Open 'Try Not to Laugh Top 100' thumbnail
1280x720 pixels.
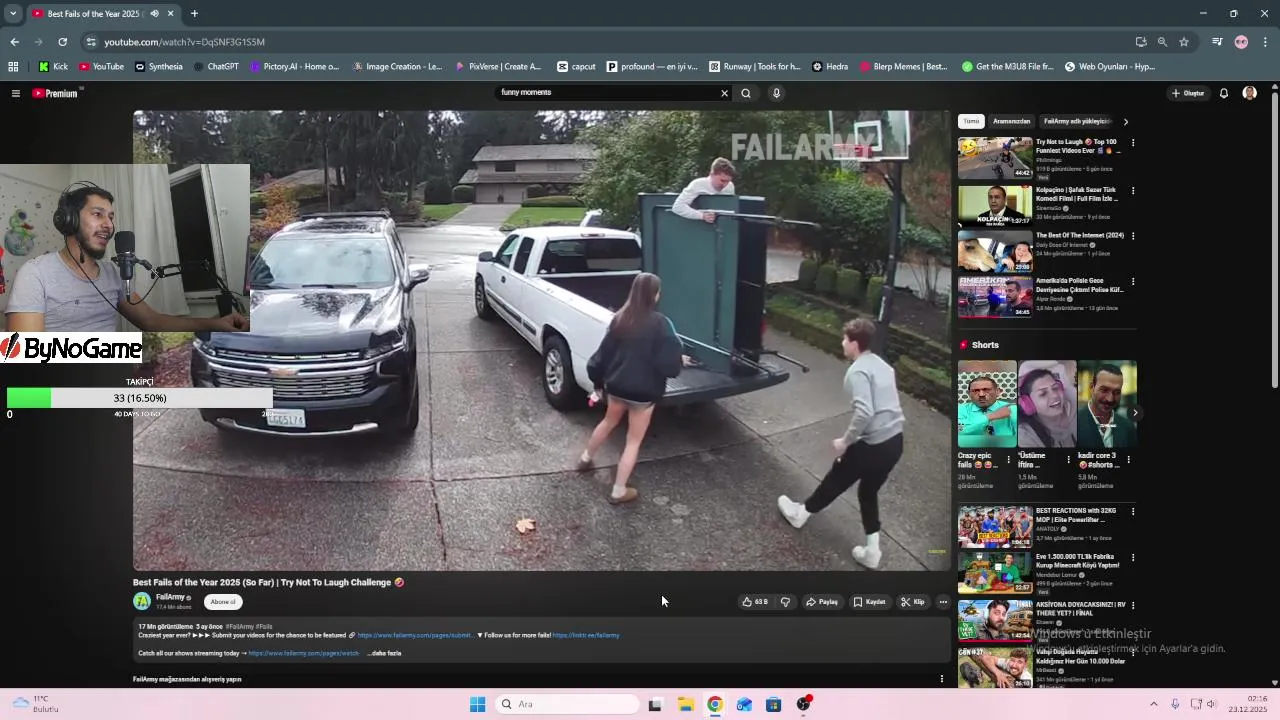[995, 158]
